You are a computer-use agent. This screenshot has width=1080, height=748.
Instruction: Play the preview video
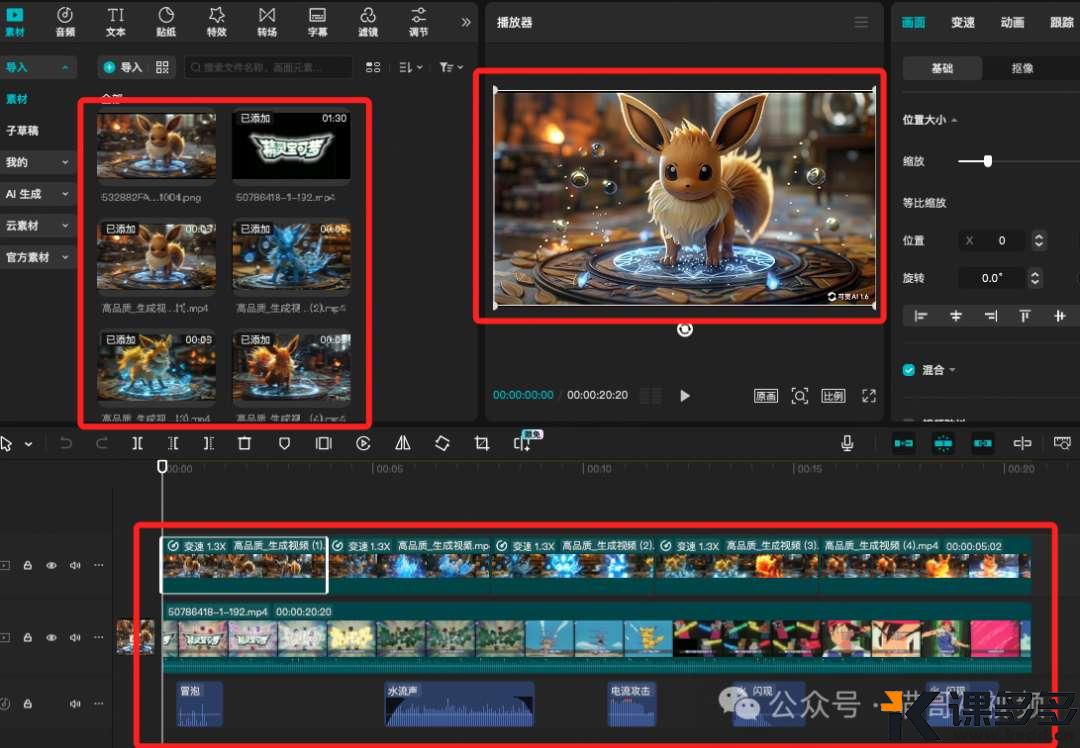coord(685,395)
